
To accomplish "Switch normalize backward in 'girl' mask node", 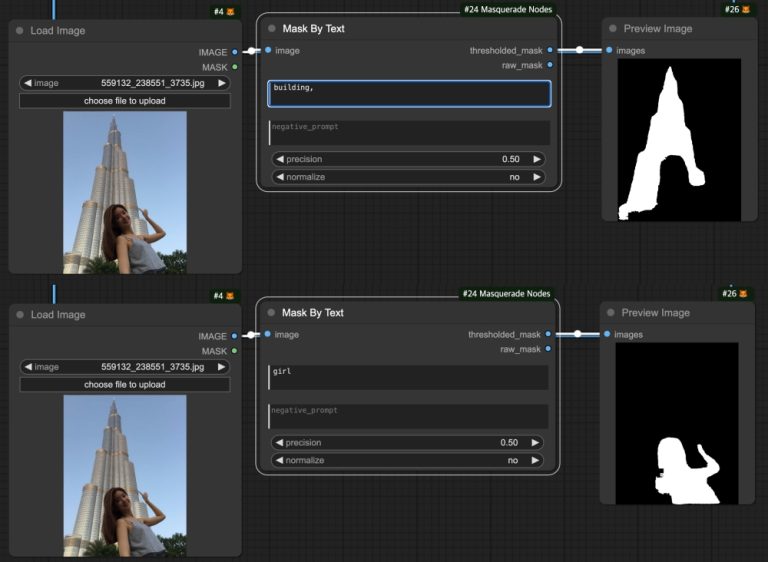I will point(279,460).
